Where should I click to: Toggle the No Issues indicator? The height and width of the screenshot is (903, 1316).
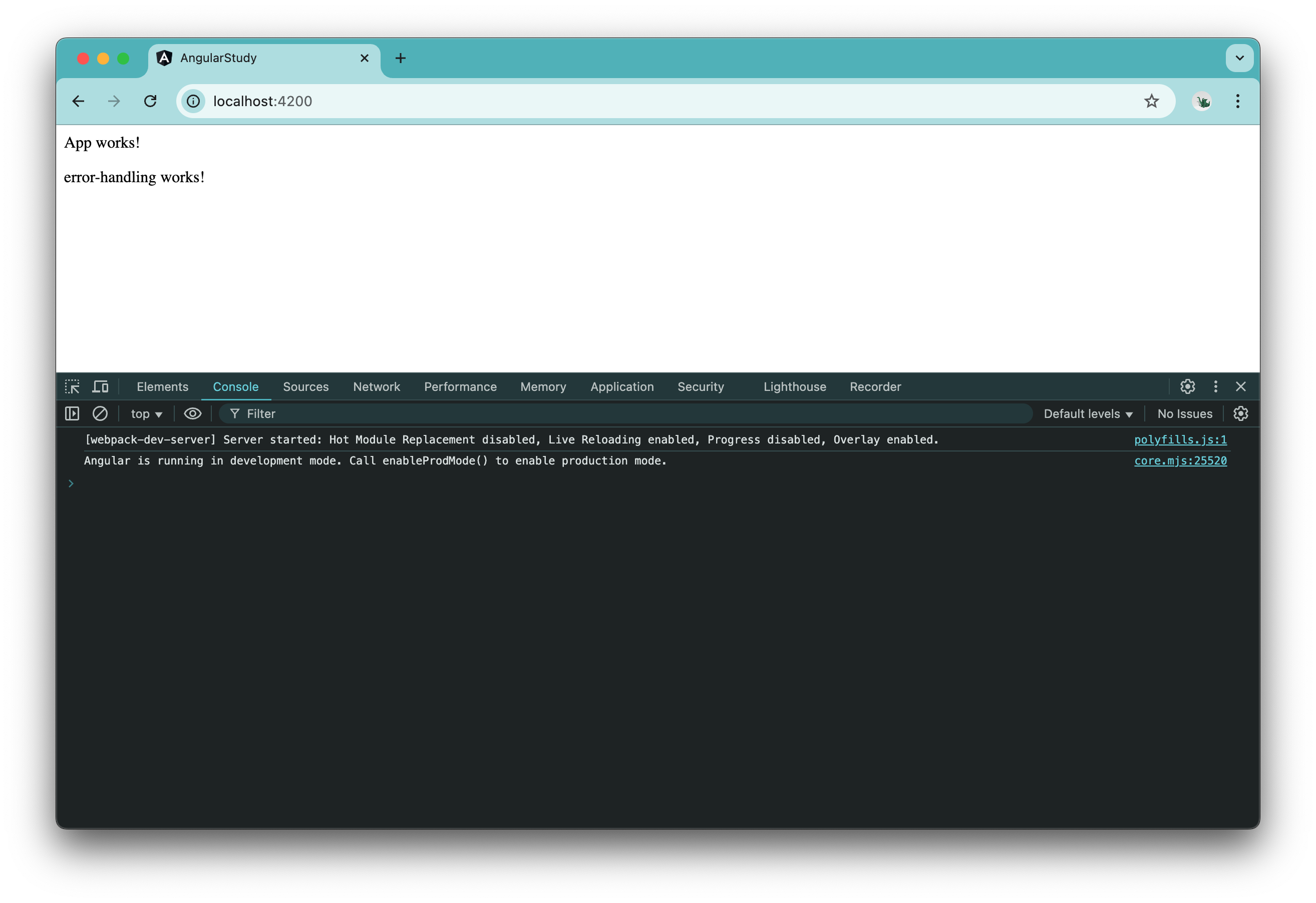(x=1184, y=413)
